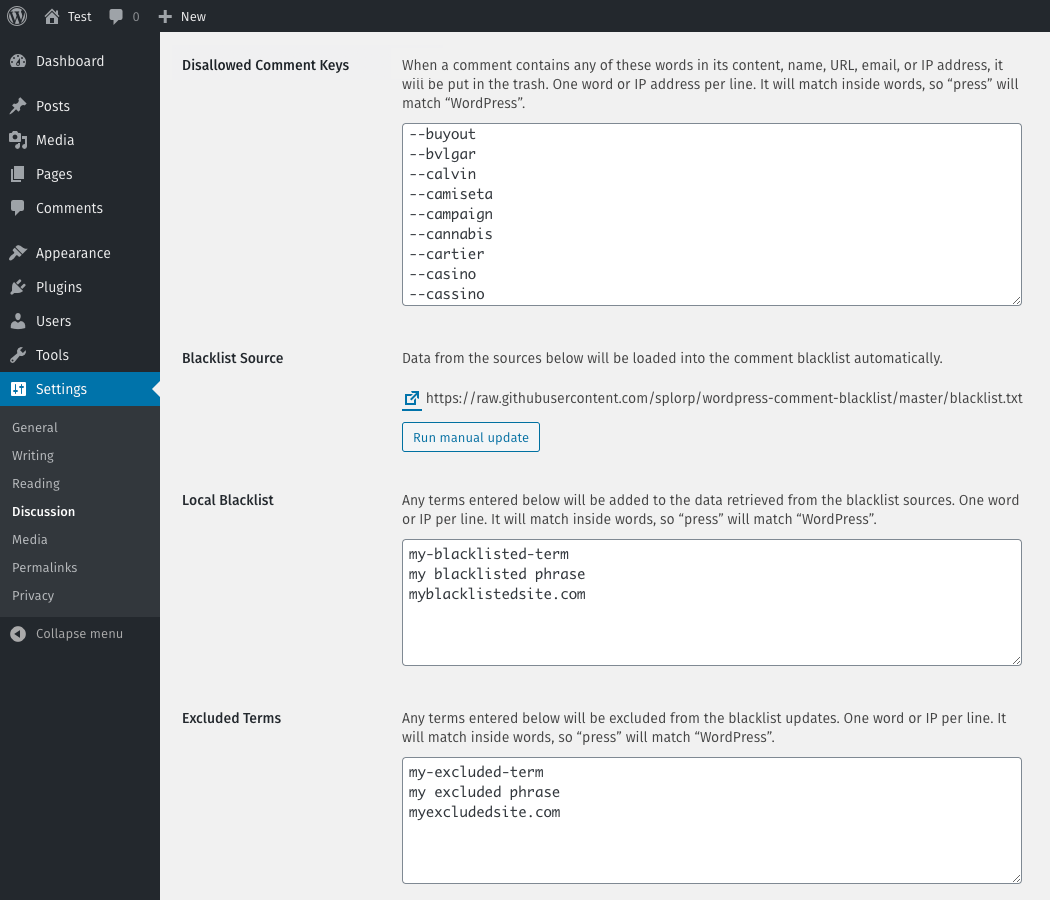Image resolution: width=1050 pixels, height=900 pixels.
Task: Open the Plugins menu
Action: point(80,287)
